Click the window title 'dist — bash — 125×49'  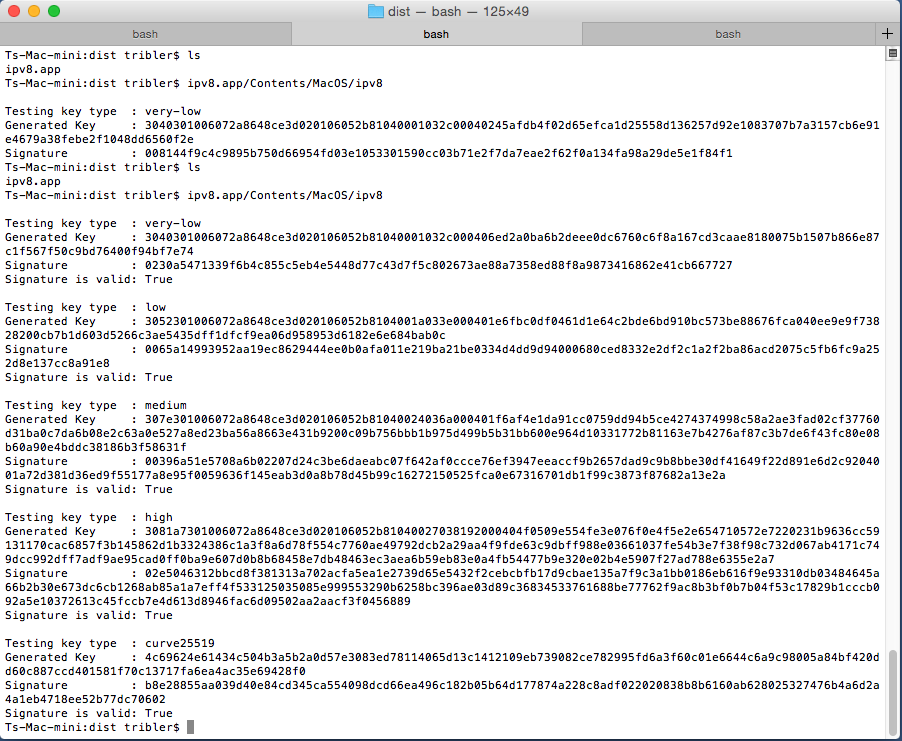coord(458,12)
